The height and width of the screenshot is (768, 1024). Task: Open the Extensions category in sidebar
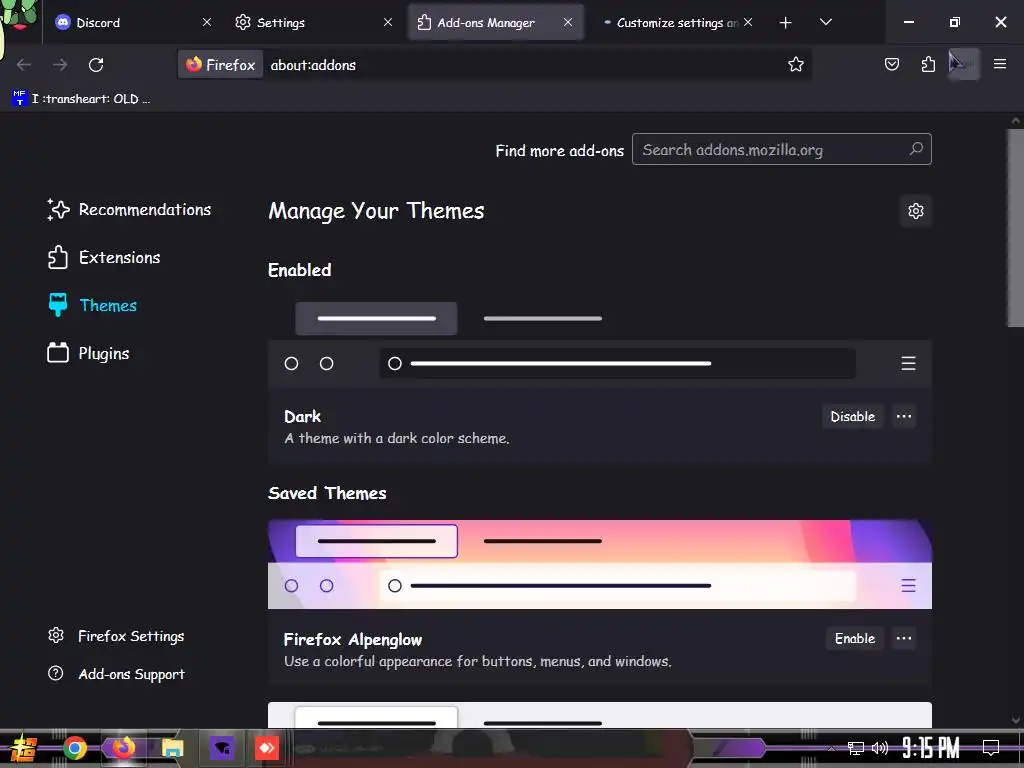point(104,257)
